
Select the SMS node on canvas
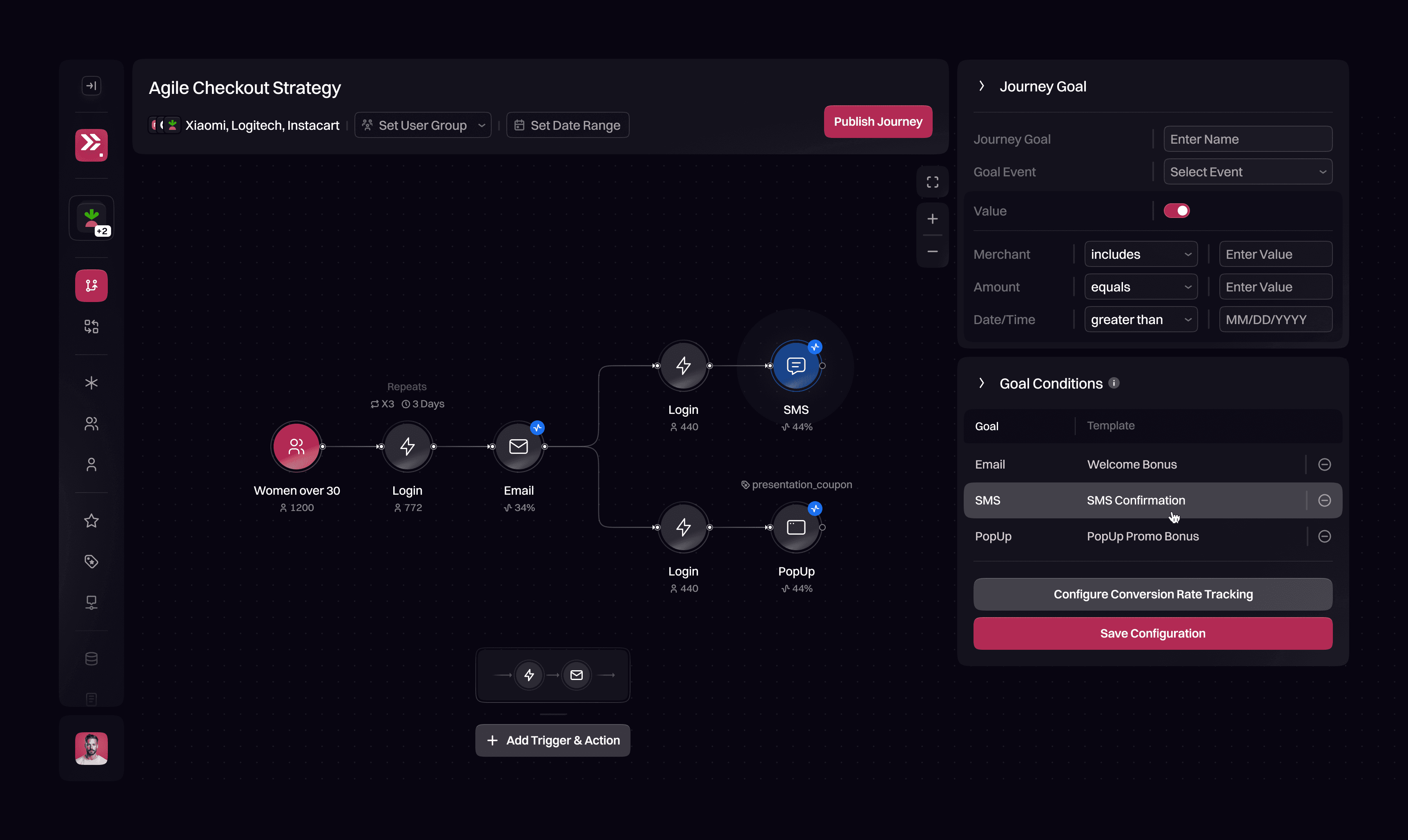pos(795,366)
